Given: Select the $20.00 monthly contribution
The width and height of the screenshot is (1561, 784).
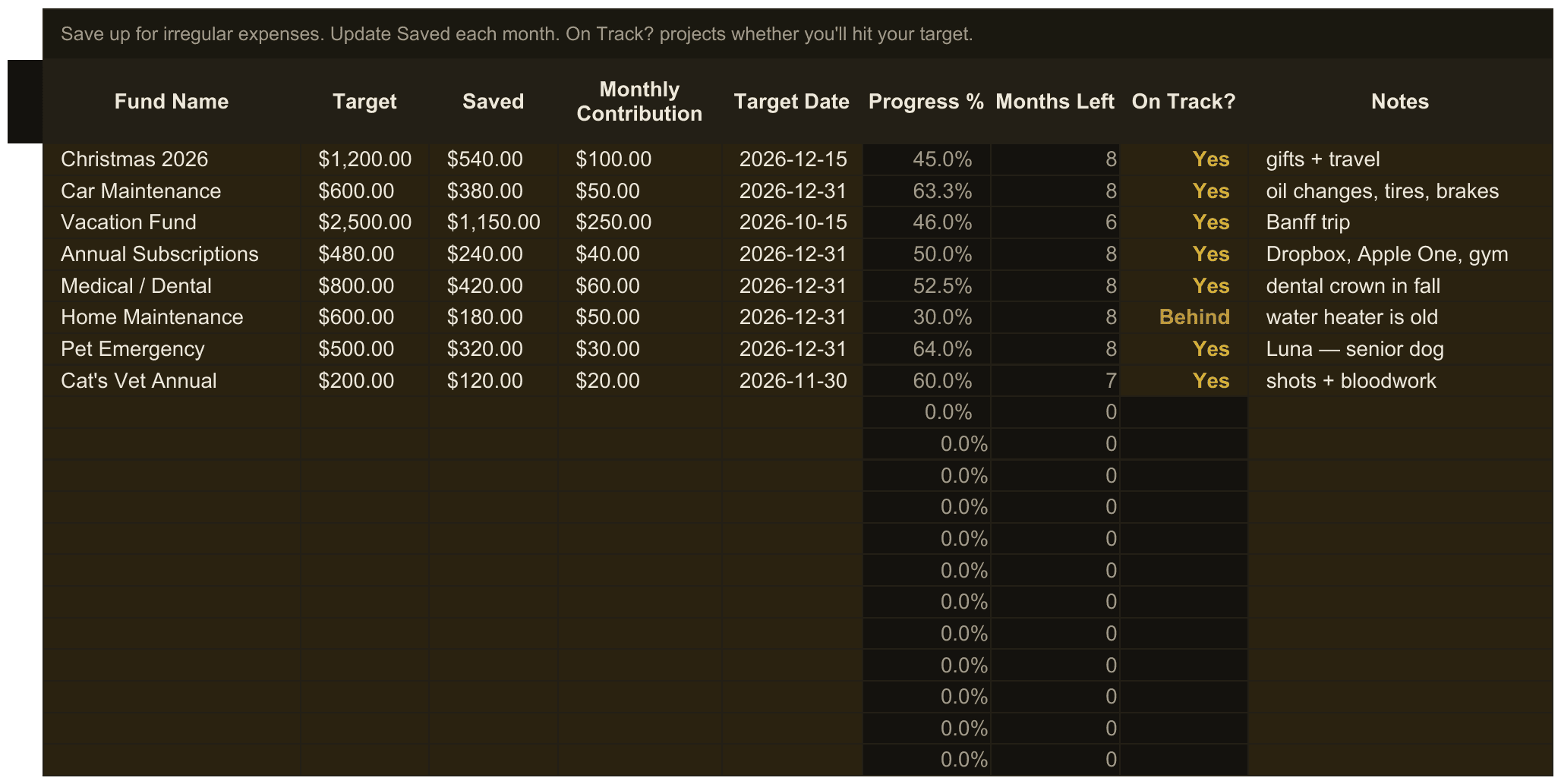Looking at the screenshot, I should (x=639, y=381).
